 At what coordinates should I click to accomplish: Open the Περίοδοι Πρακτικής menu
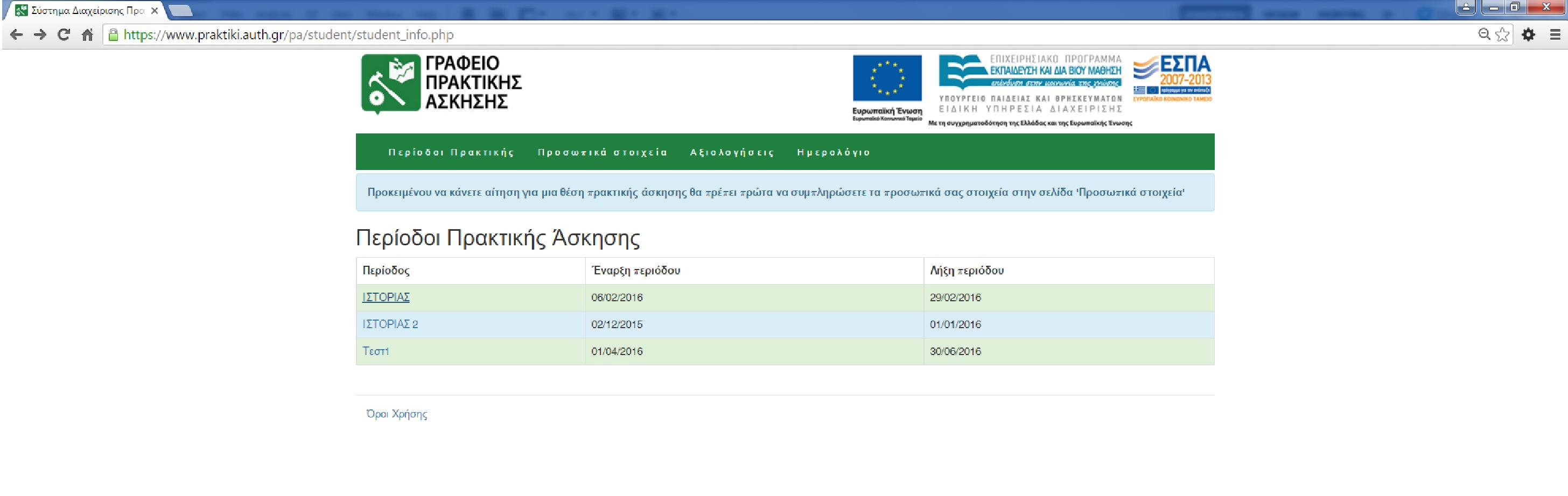click(451, 152)
